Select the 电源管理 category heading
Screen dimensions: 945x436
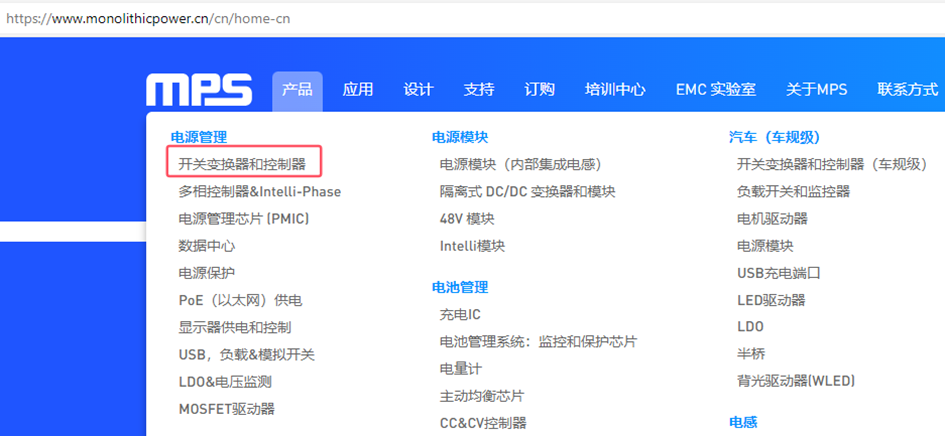click(199, 137)
